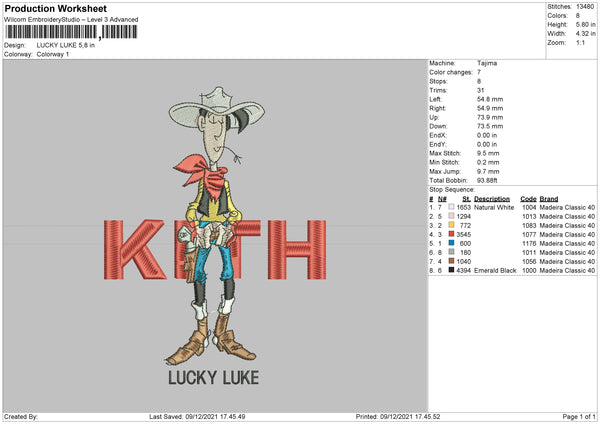Click design name LUCKY LUKE 5,8 in
Image resolution: width=600 pixels, height=424 pixels.
(x=66, y=45)
